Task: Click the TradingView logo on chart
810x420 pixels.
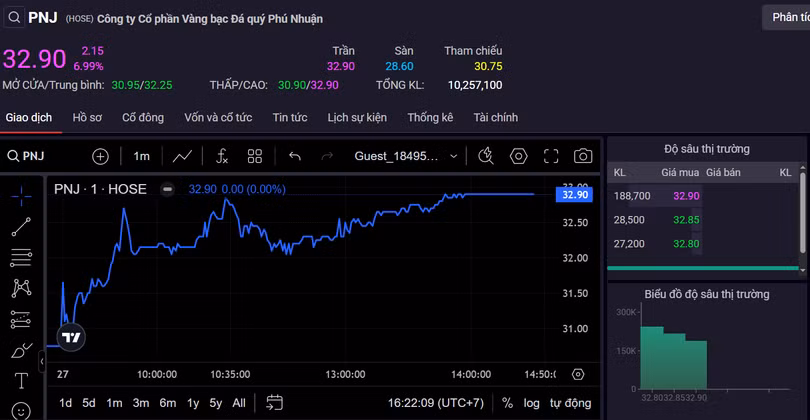Action: [71, 337]
